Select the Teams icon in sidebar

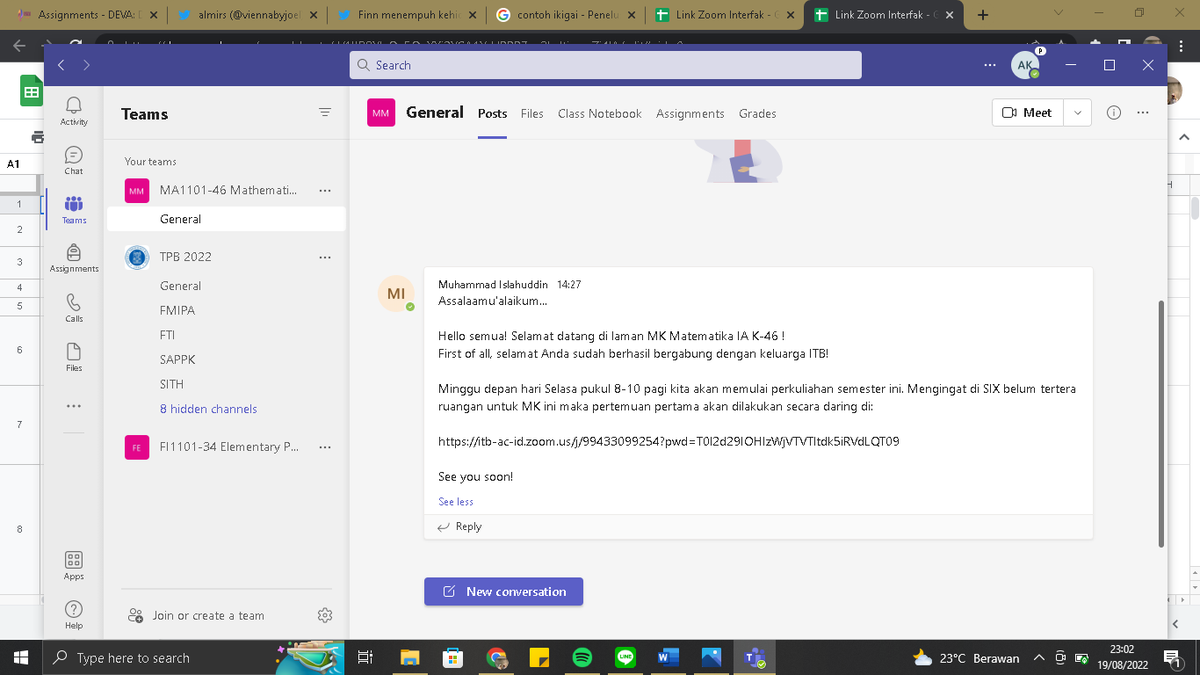pyautogui.click(x=74, y=209)
